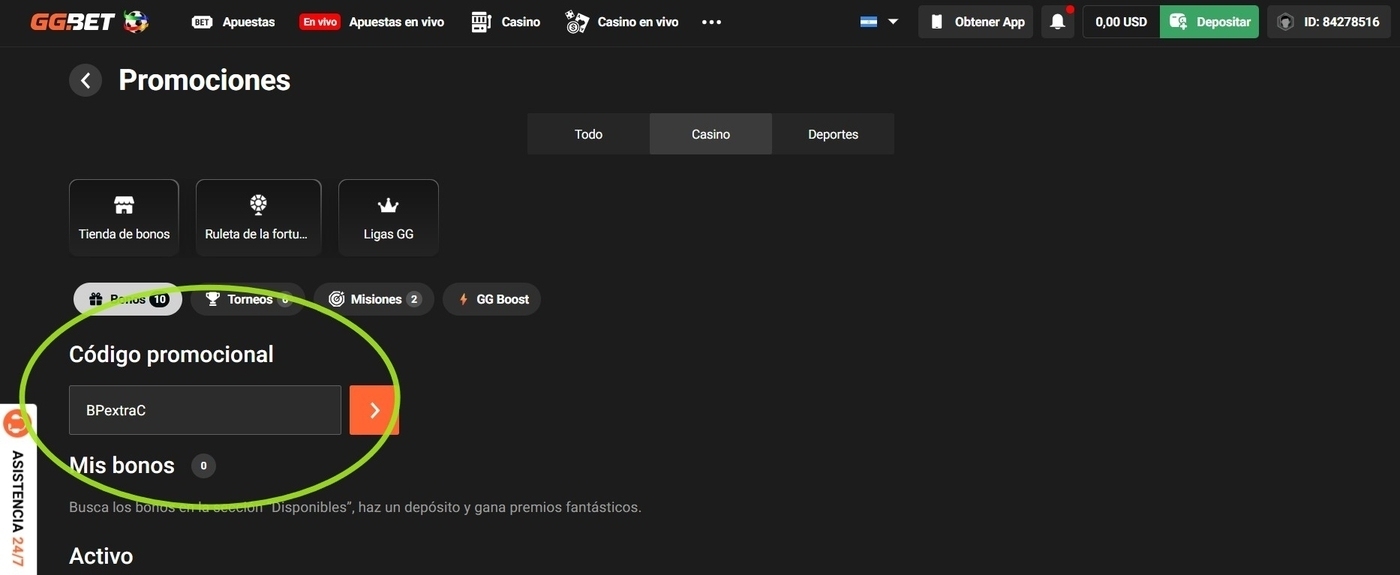Open Tienda de bonos tile
Viewport: 1400px width, 575px height.
(124, 217)
